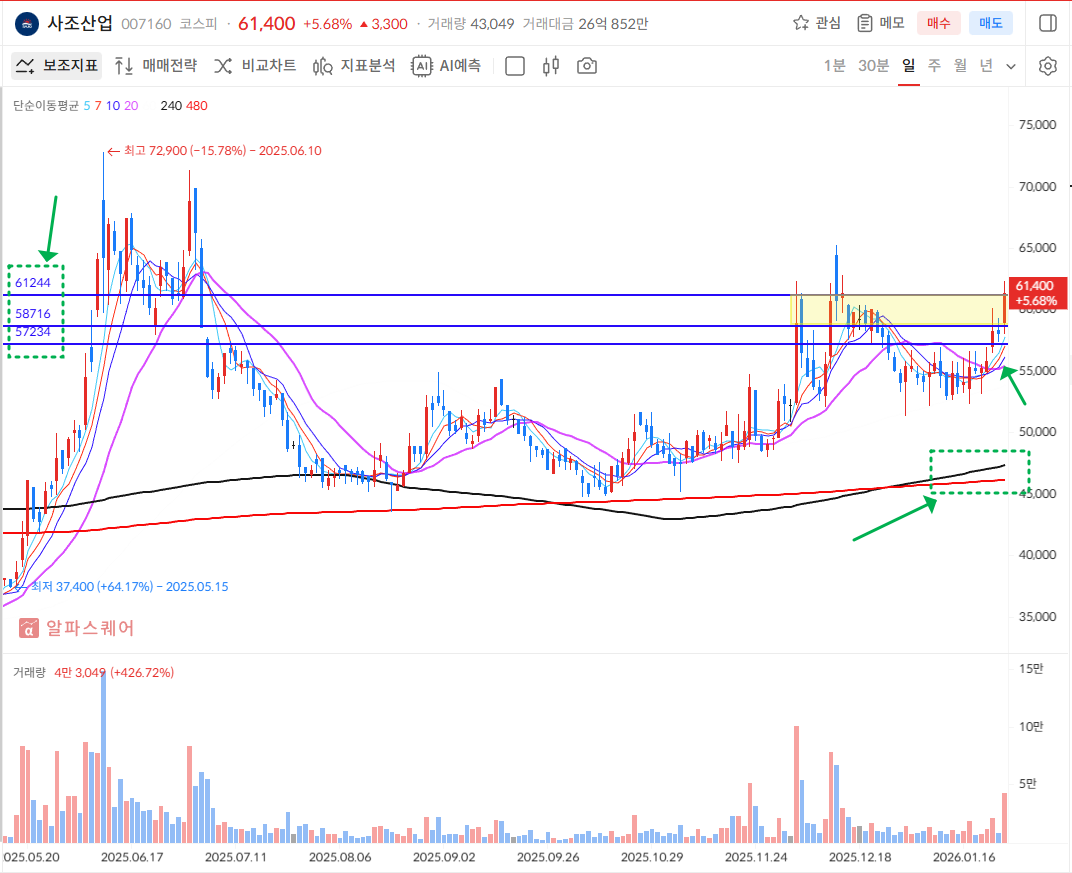Click the 매수 buy button
Image resolution: width=1072 pixels, height=873 pixels.
tap(938, 23)
